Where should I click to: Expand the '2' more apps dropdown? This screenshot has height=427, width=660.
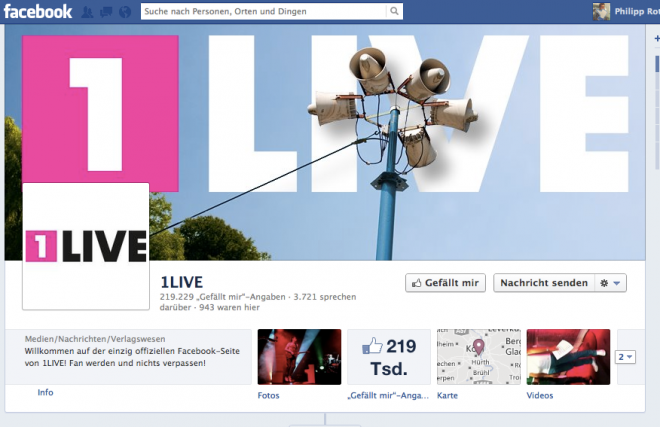625,357
